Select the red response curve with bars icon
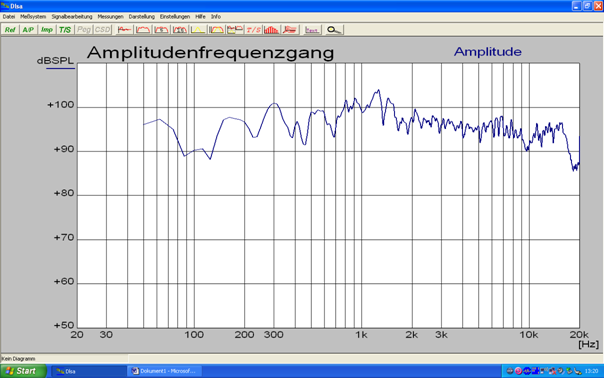605x379 pixels. point(180,30)
